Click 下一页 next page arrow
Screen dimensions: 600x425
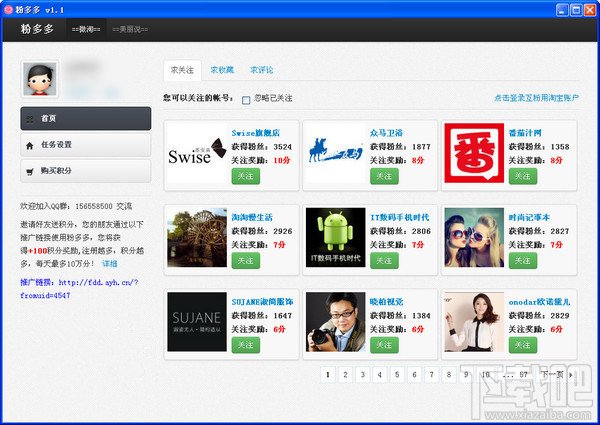point(557,375)
